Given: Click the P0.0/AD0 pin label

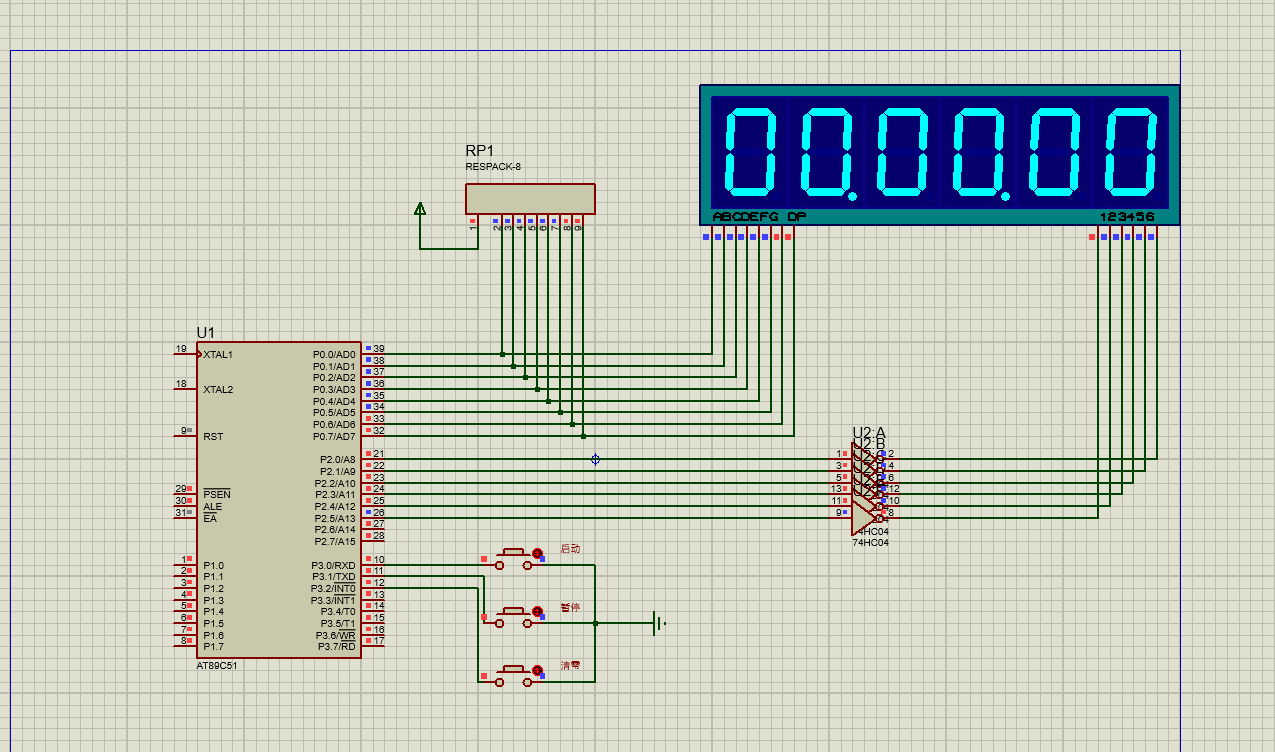Looking at the screenshot, I should coord(334,354).
